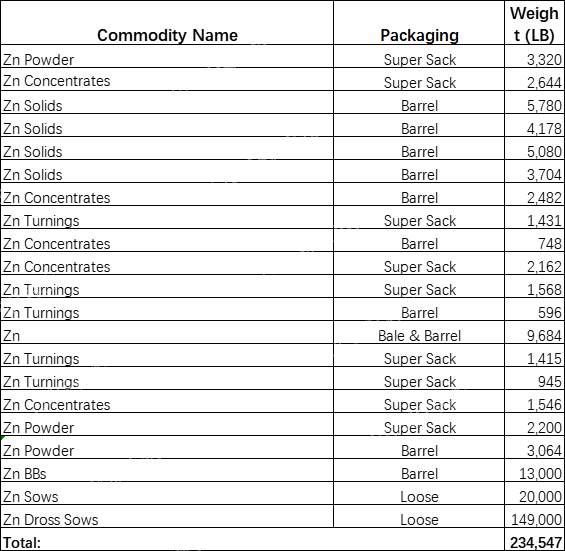Select the Zn BBs commodity cell
Image resolution: width=565 pixels, height=551 pixels.
[167, 470]
